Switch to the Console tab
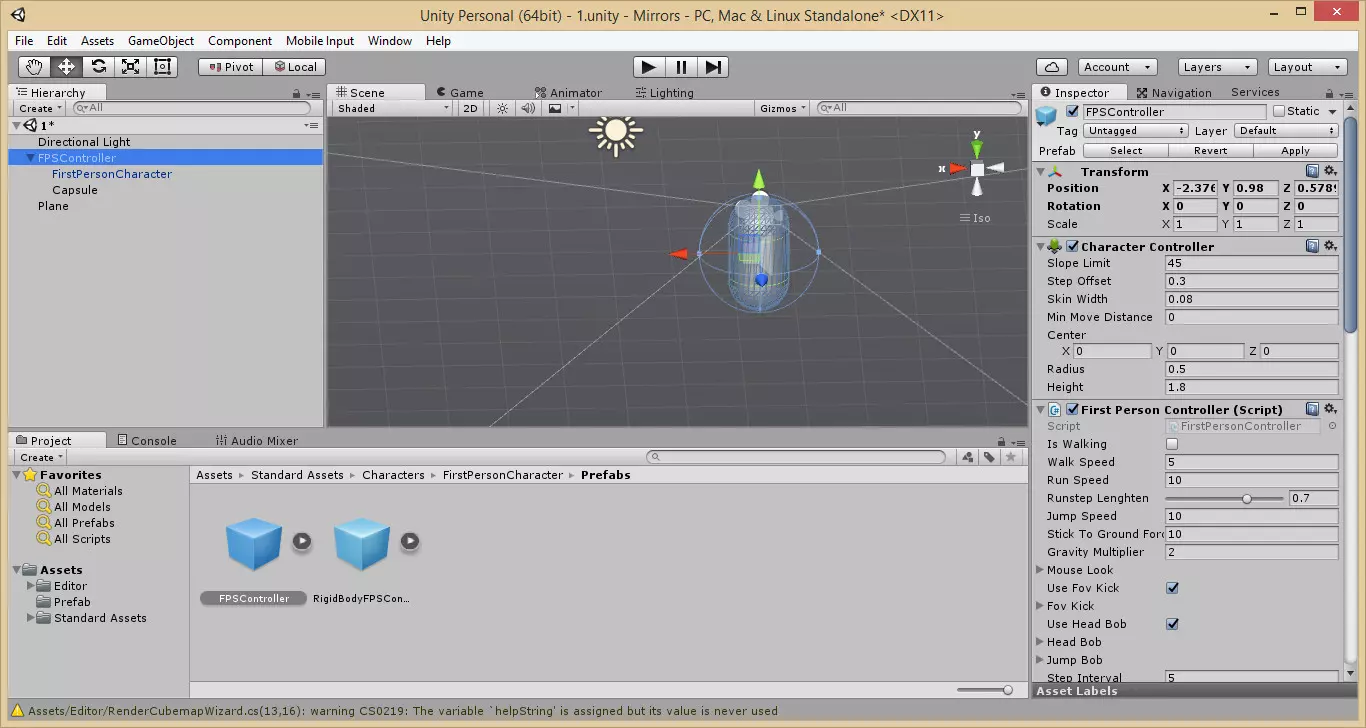1366x728 pixels. click(146, 440)
